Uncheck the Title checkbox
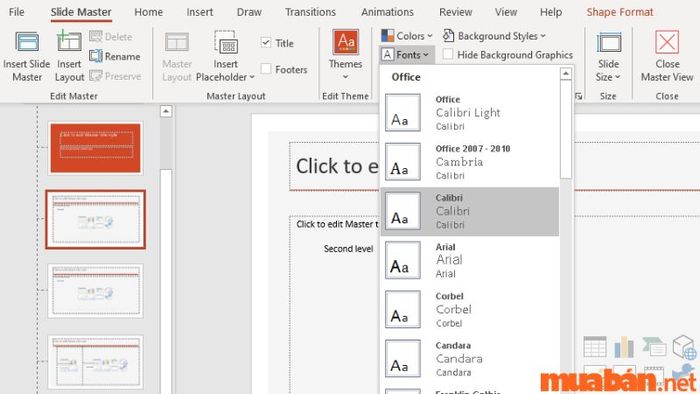Screen dimensions: 700x394 click(x=266, y=43)
